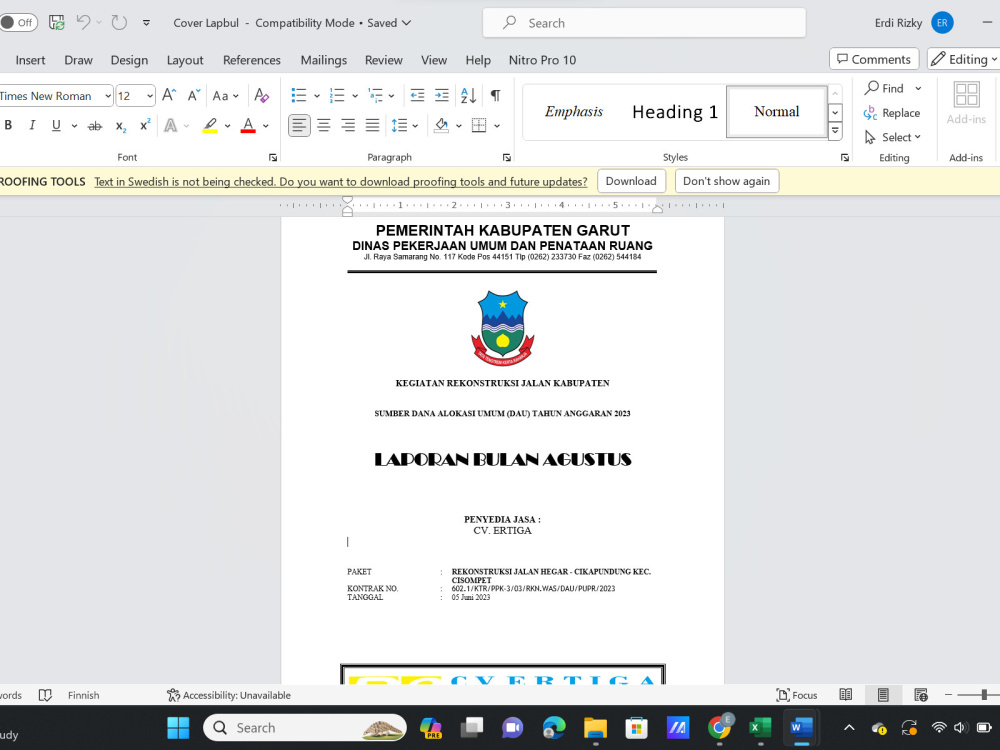The image size is (1000, 750).
Task: Apply bullet list
Action: tap(298, 96)
